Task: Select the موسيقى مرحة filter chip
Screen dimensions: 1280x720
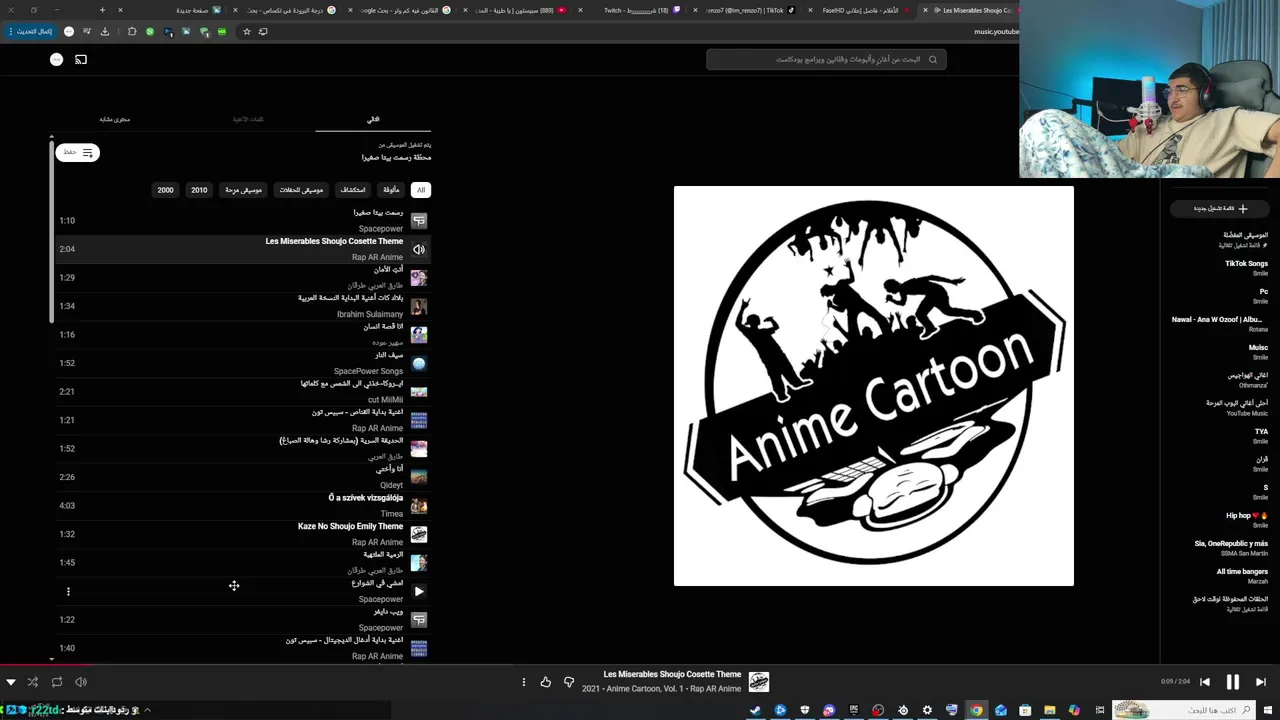Action: click(243, 190)
